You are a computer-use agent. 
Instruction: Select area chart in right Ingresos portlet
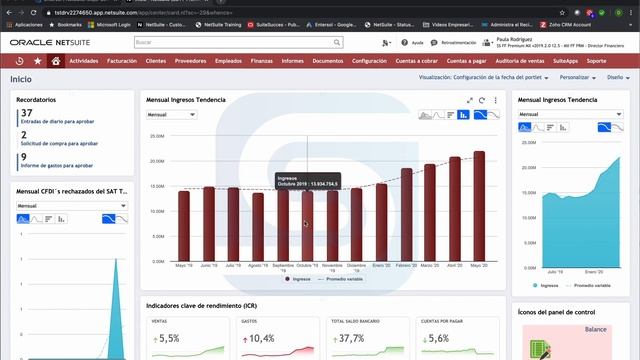click(x=524, y=127)
